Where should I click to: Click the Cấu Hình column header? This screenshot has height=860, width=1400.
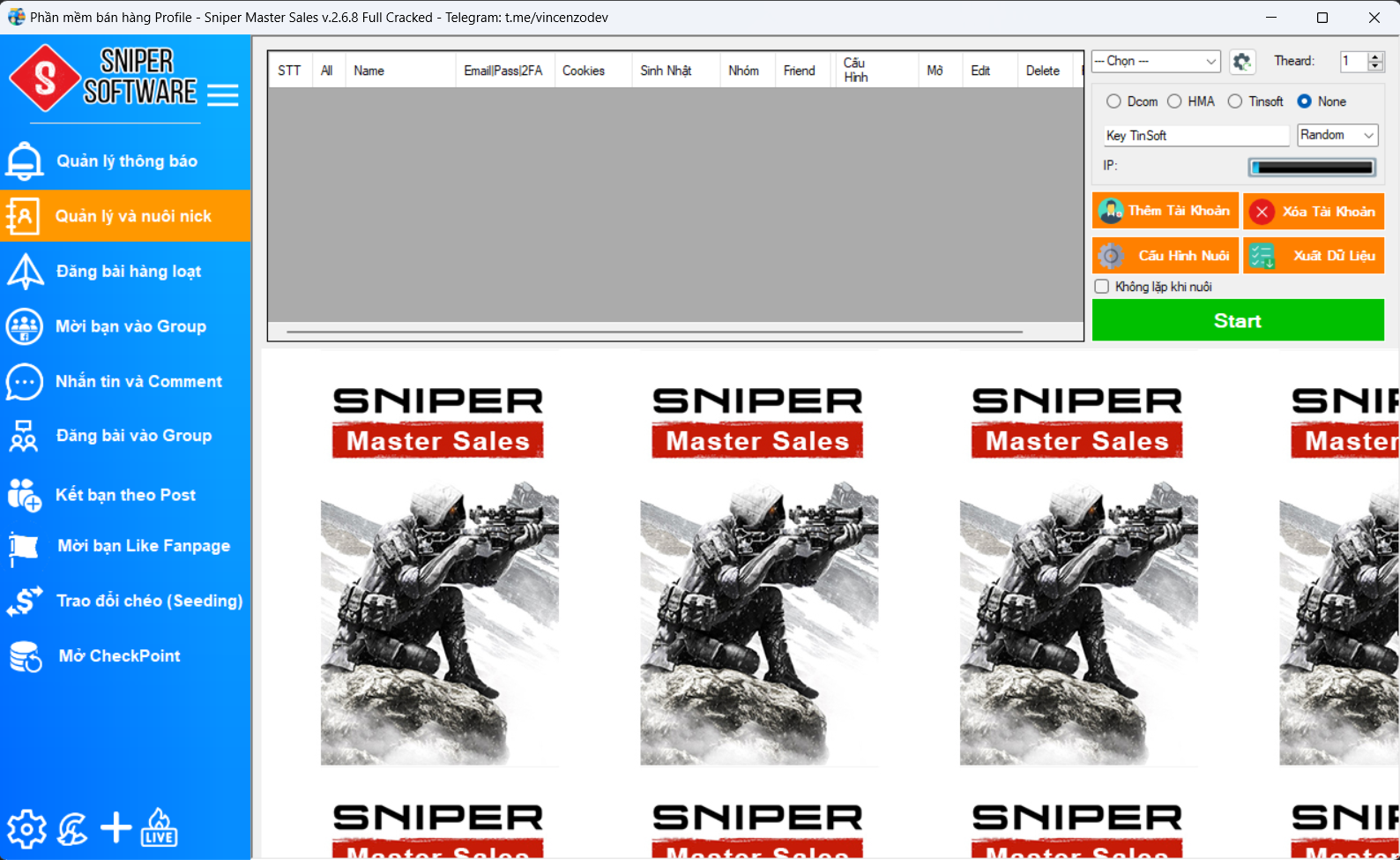(x=876, y=71)
